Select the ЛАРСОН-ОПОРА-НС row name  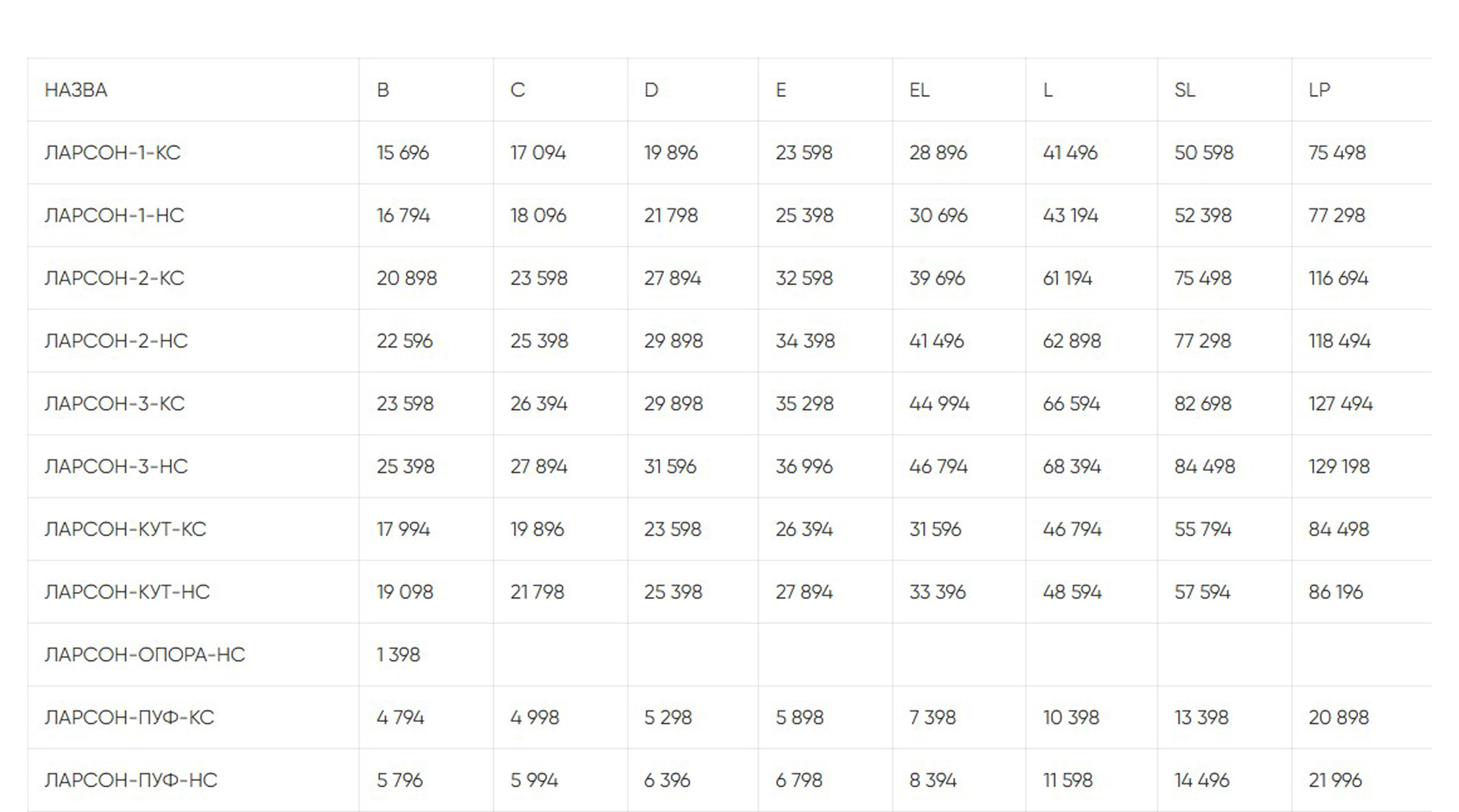pos(145,655)
